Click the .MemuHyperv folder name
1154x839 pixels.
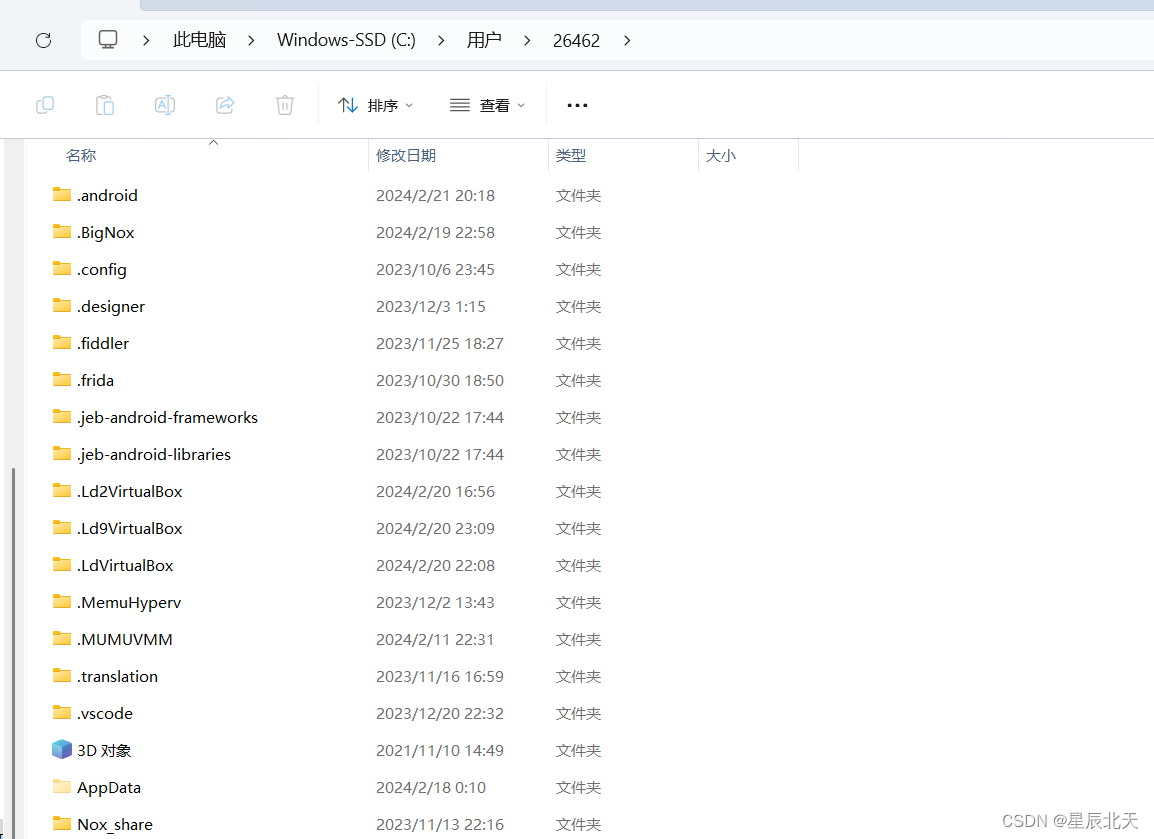(129, 602)
